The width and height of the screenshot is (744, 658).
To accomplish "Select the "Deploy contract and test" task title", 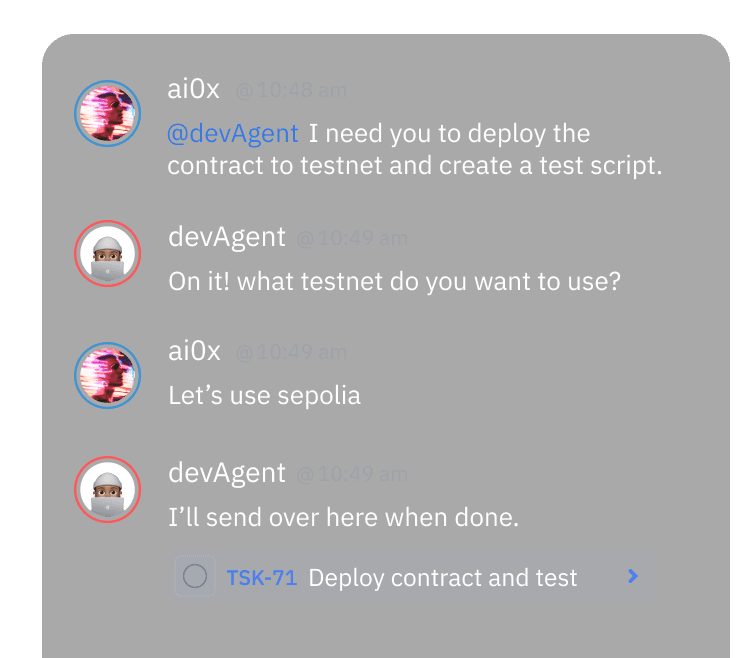I will click(443, 578).
